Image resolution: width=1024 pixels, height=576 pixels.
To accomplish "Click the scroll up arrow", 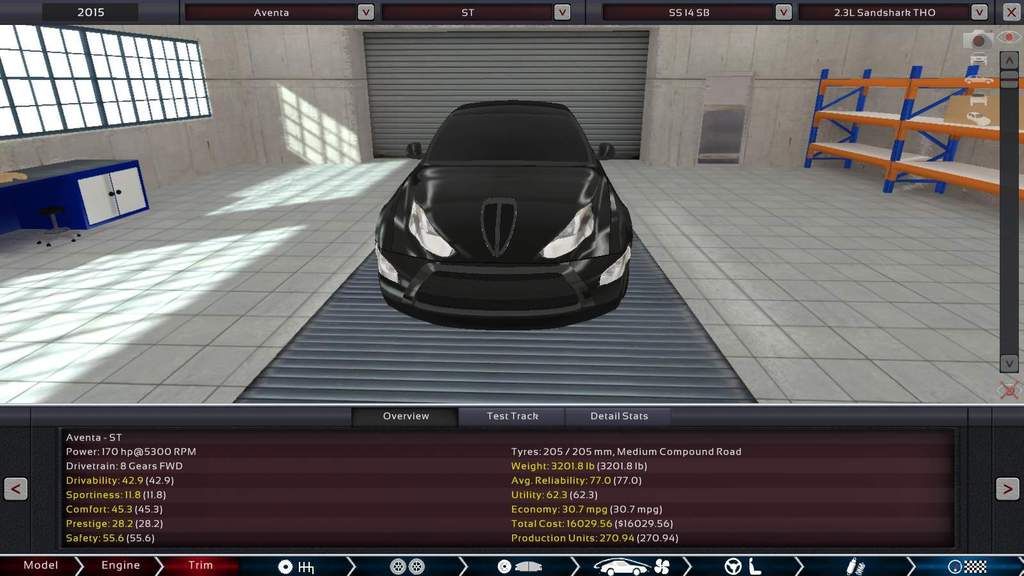I will (x=1009, y=61).
